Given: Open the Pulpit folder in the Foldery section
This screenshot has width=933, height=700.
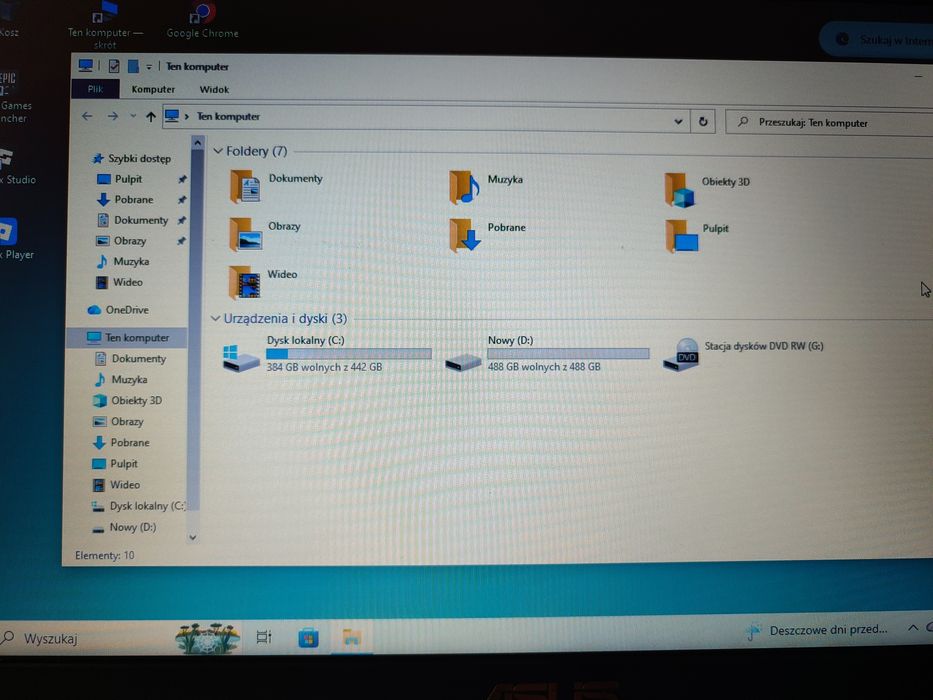Looking at the screenshot, I should point(697,236).
